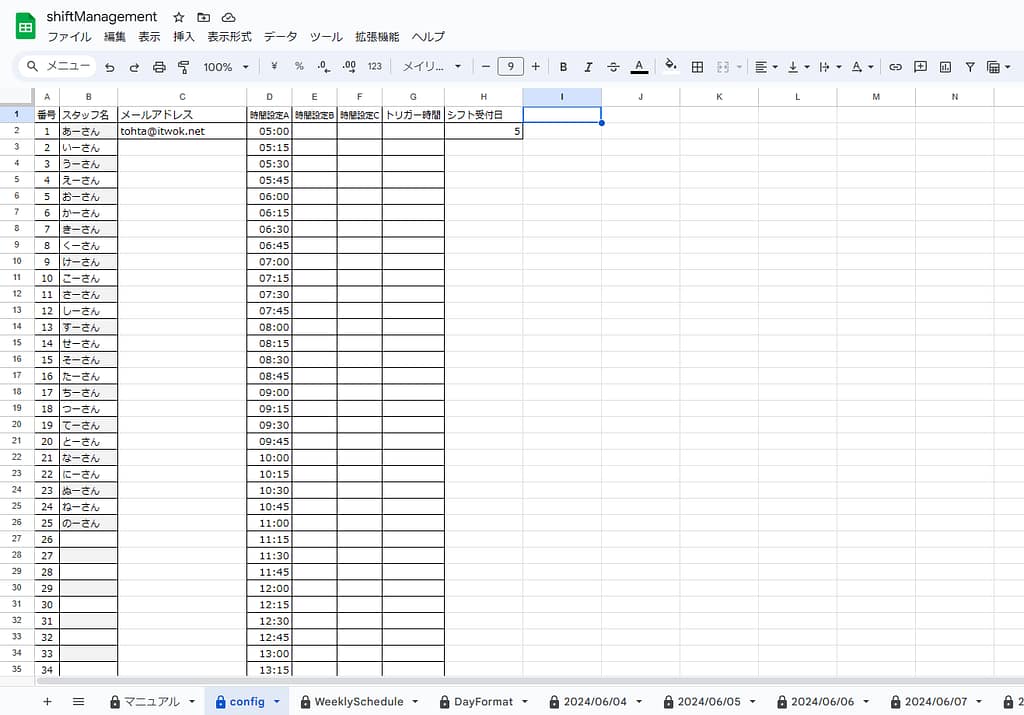
Task: Switch to the WeeklySchedule sheet tab
Action: 358,702
